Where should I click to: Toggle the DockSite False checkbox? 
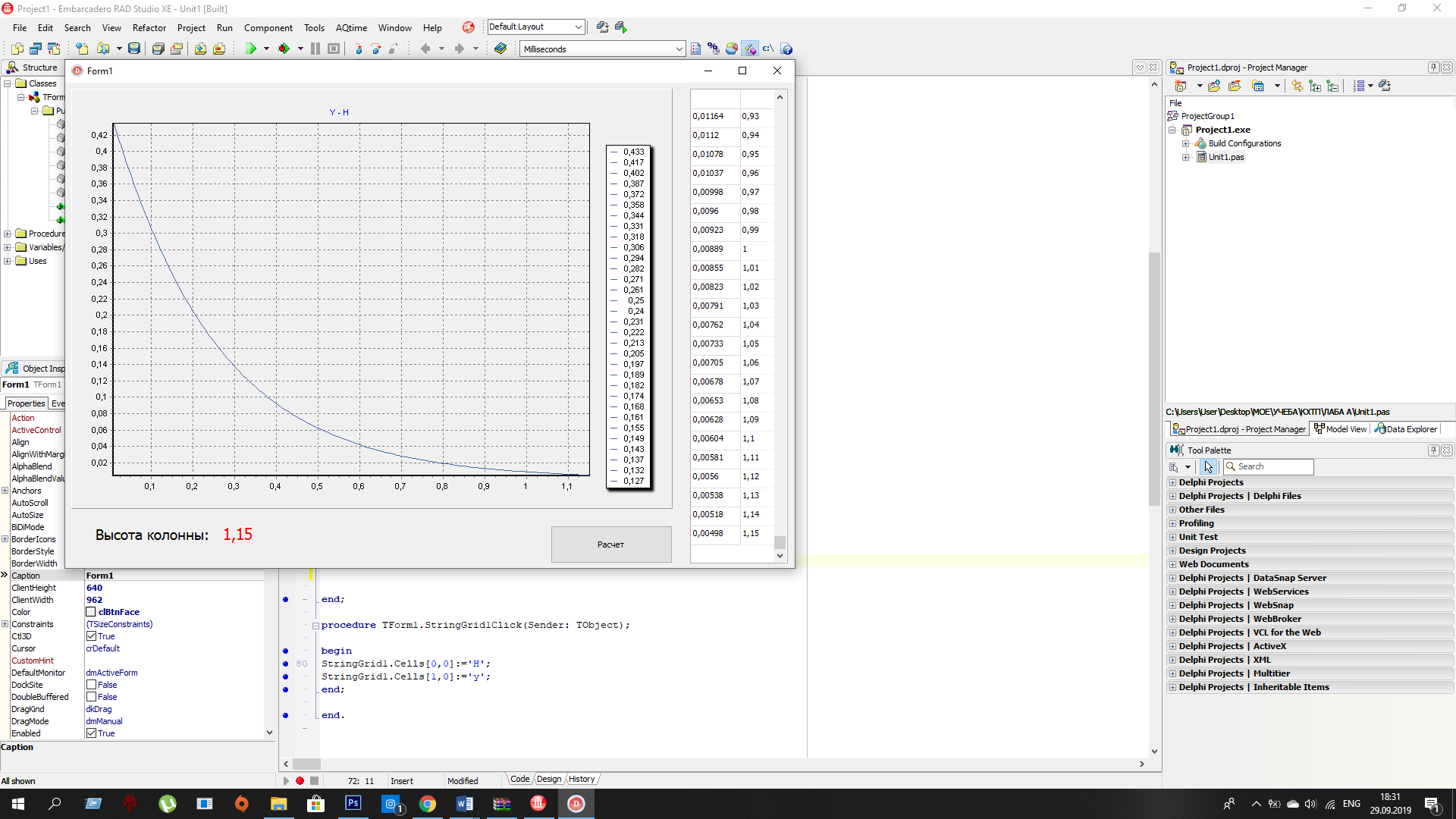point(91,685)
